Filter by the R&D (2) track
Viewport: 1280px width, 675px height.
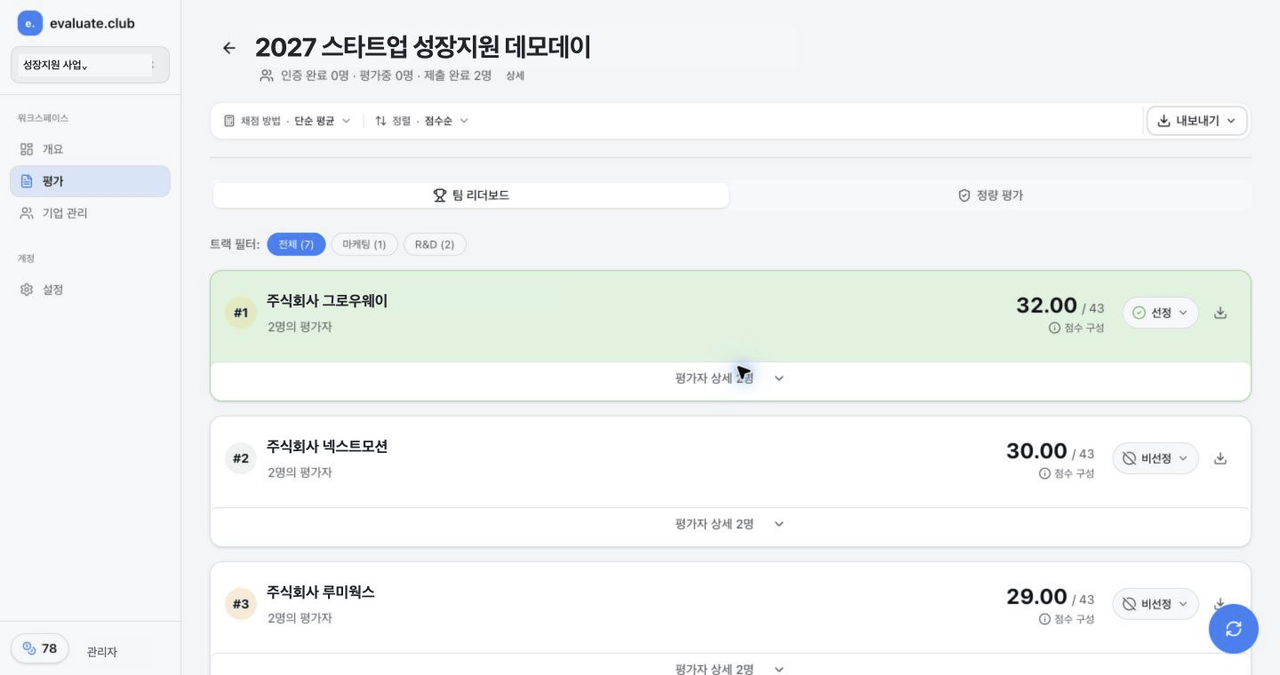[435, 244]
